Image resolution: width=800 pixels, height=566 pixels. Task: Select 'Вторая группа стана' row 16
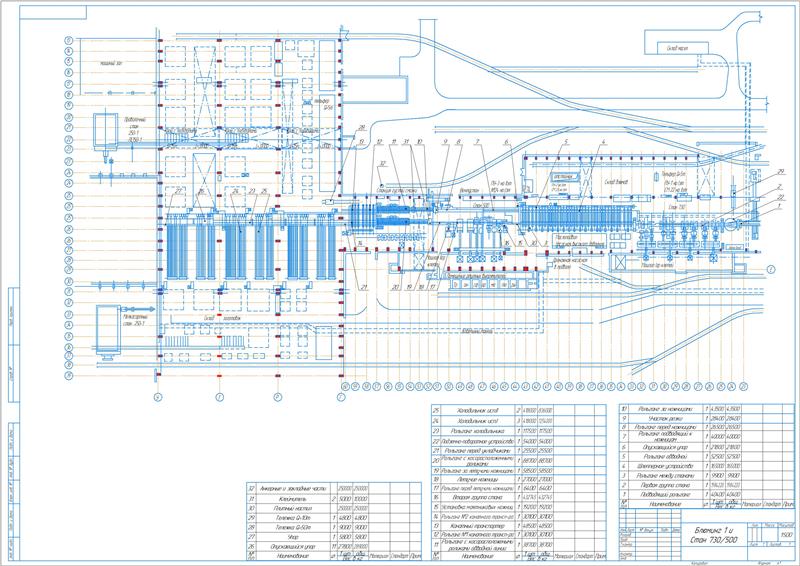(x=476, y=498)
